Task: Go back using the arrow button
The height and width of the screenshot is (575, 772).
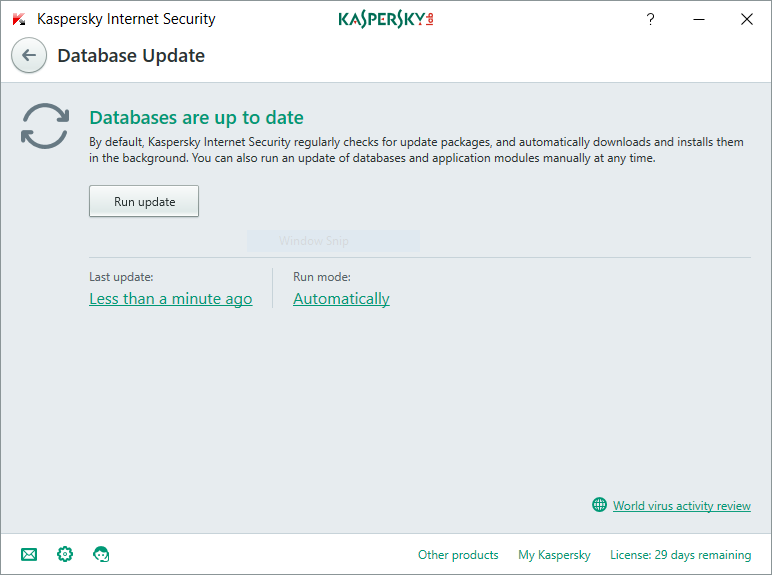Action: pos(29,55)
